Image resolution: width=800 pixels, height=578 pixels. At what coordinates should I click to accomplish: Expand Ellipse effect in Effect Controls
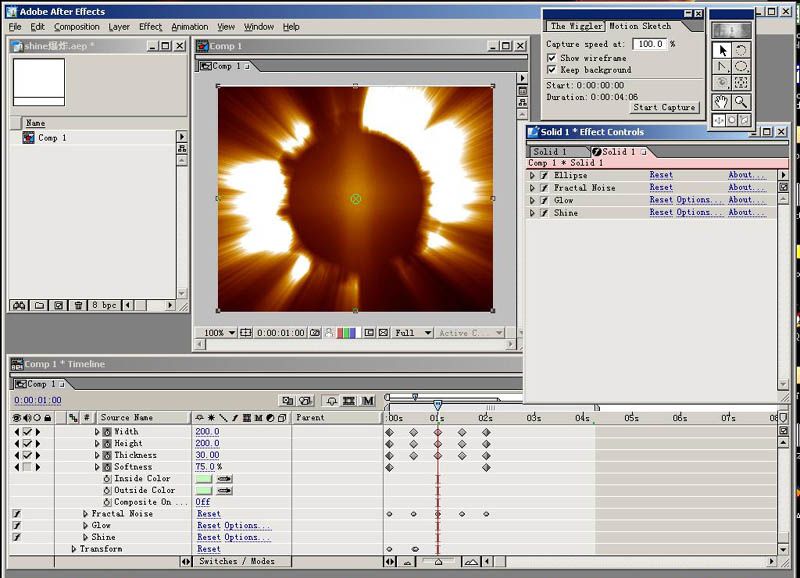532,175
